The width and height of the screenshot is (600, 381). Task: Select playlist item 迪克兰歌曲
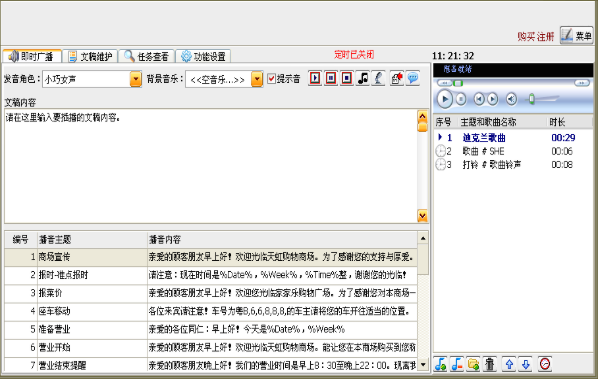coord(513,138)
